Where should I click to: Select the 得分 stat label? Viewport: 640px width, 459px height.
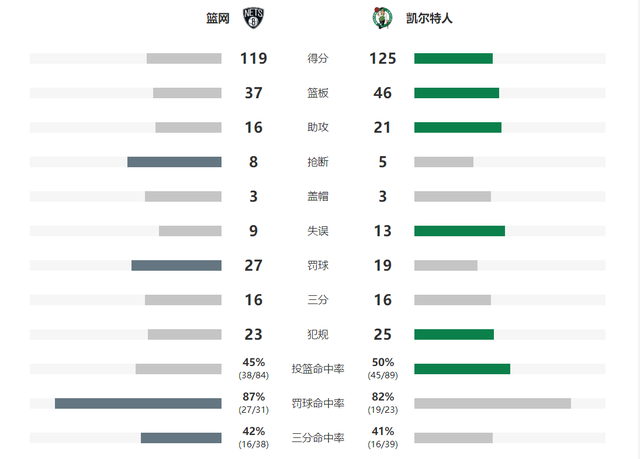pyautogui.click(x=318, y=58)
